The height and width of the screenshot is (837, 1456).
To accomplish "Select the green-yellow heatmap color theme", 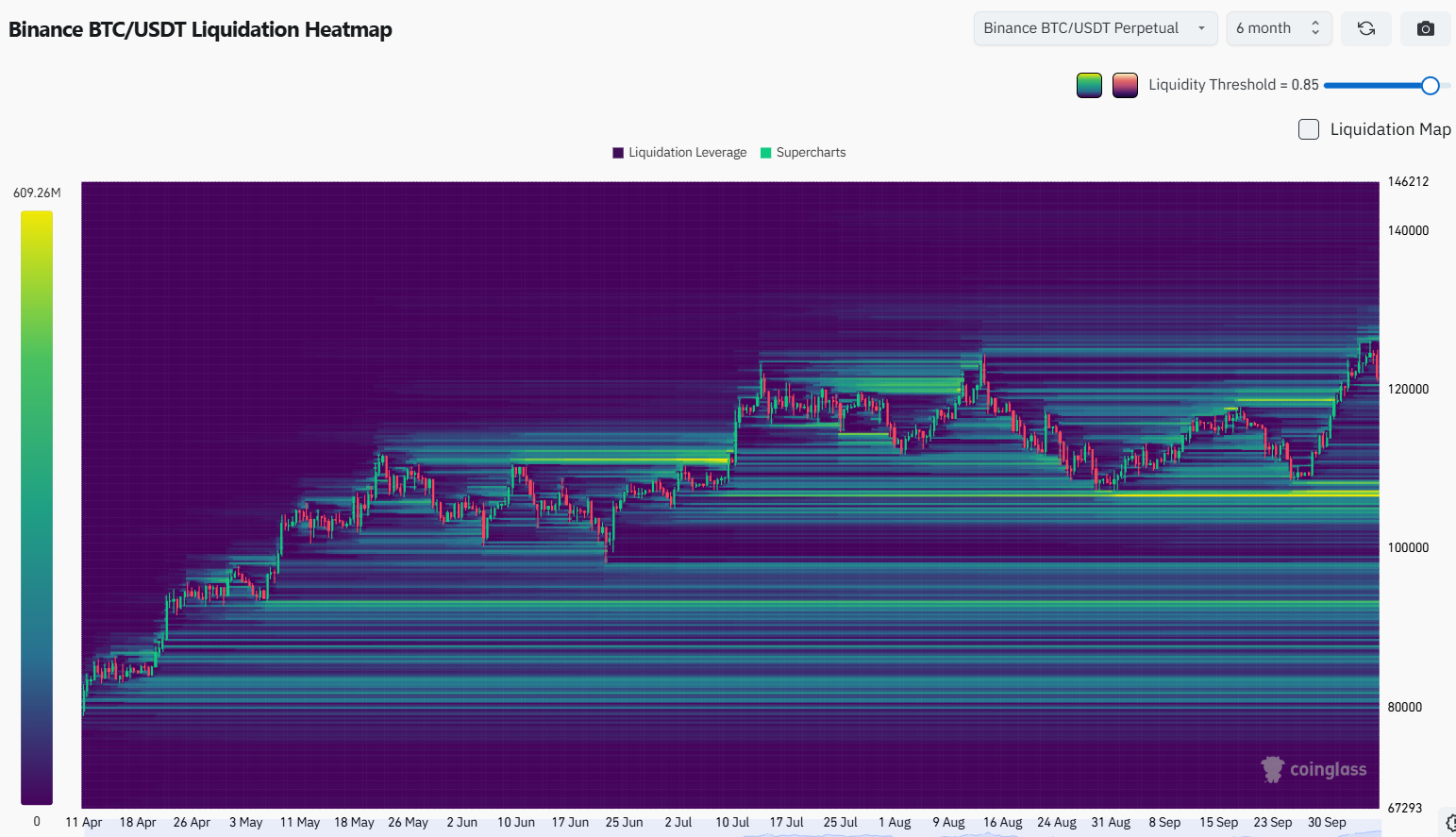I will 1089,85.
